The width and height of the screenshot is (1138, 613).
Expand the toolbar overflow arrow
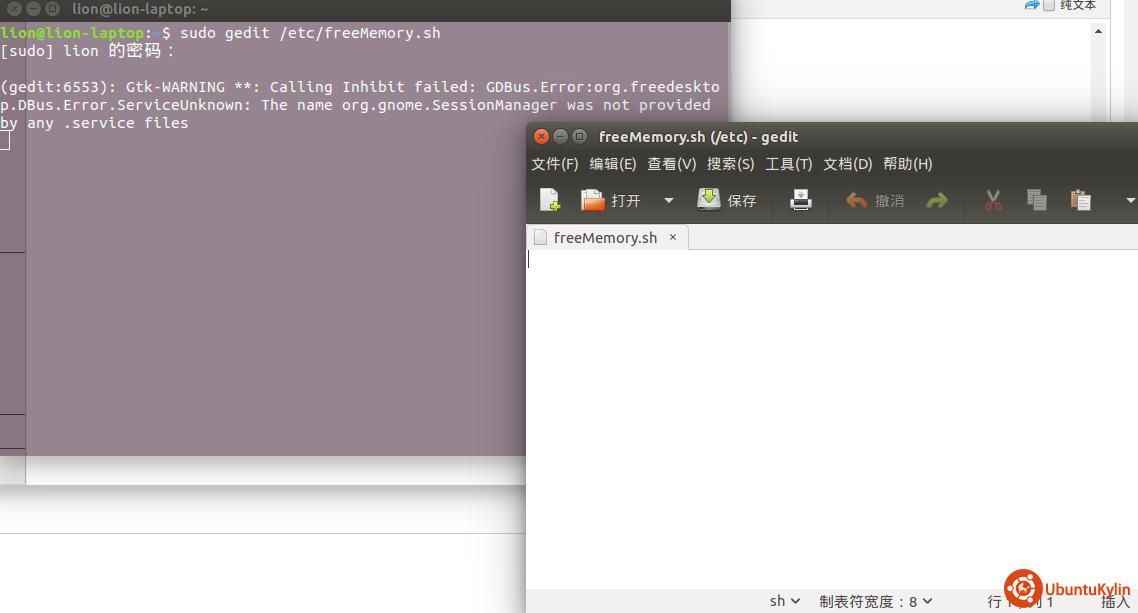click(x=1130, y=201)
